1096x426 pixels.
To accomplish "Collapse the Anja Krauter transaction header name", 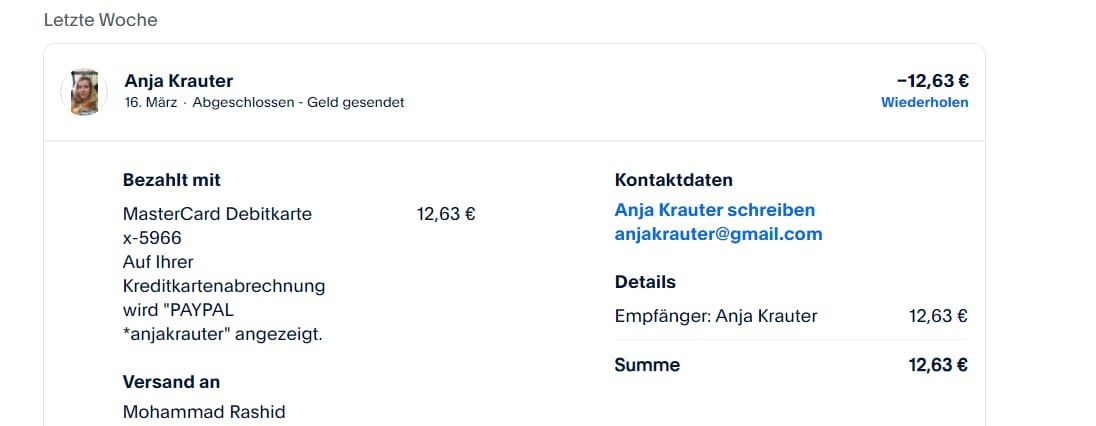I will pos(179,81).
